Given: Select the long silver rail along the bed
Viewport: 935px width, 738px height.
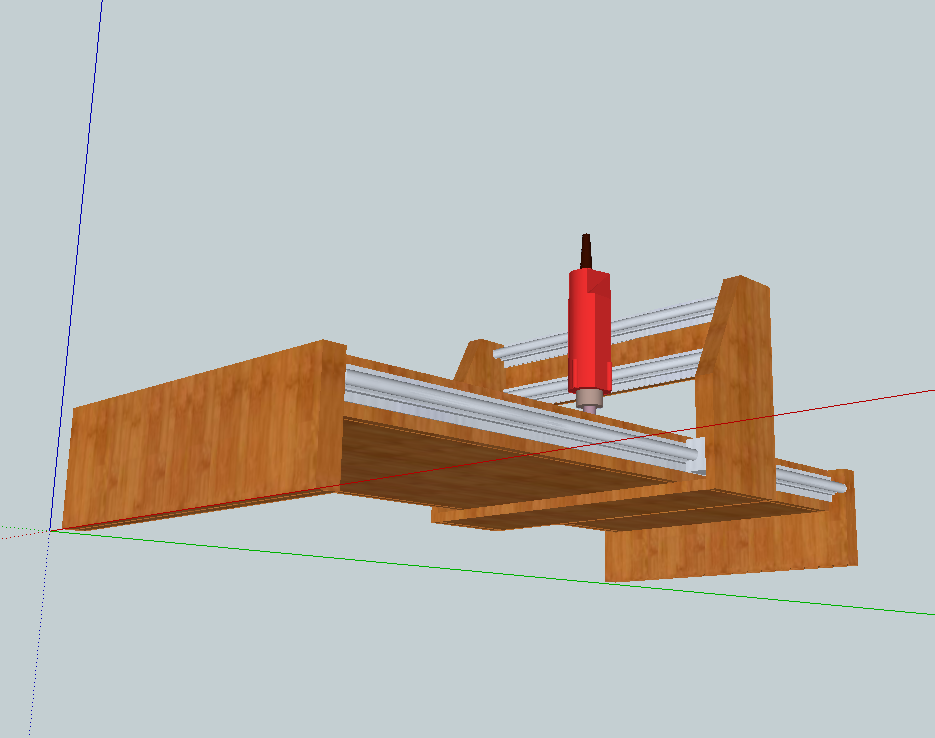Looking at the screenshot, I should coord(522,418).
